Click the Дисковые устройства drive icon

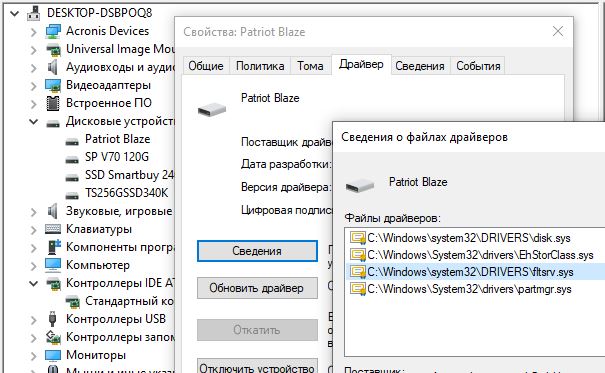coord(53,124)
